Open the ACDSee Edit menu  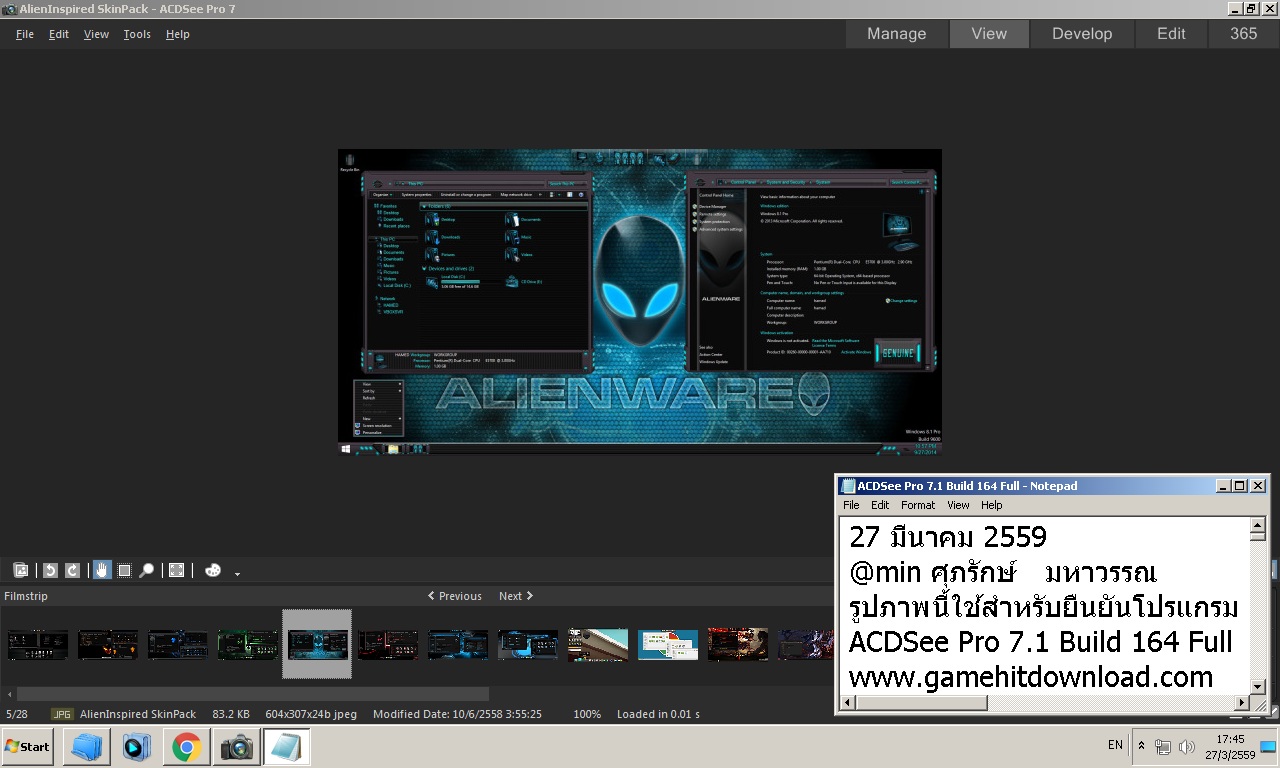[x=59, y=34]
